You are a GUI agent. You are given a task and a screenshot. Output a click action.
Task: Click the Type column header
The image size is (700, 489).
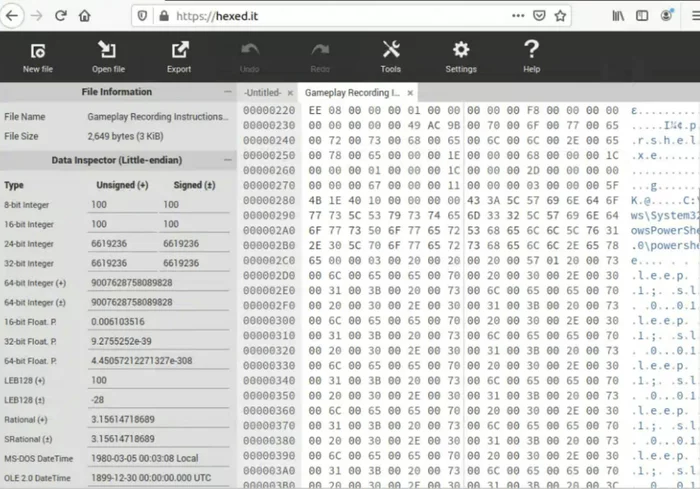coord(14,185)
